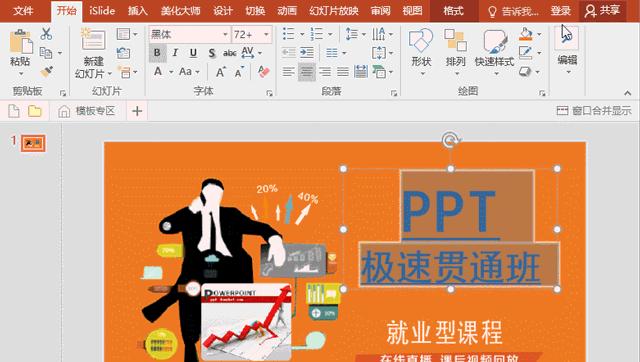The image size is (640, 362).
Task: Open Change Case Aa menu
Action: (x=189, y=72)
